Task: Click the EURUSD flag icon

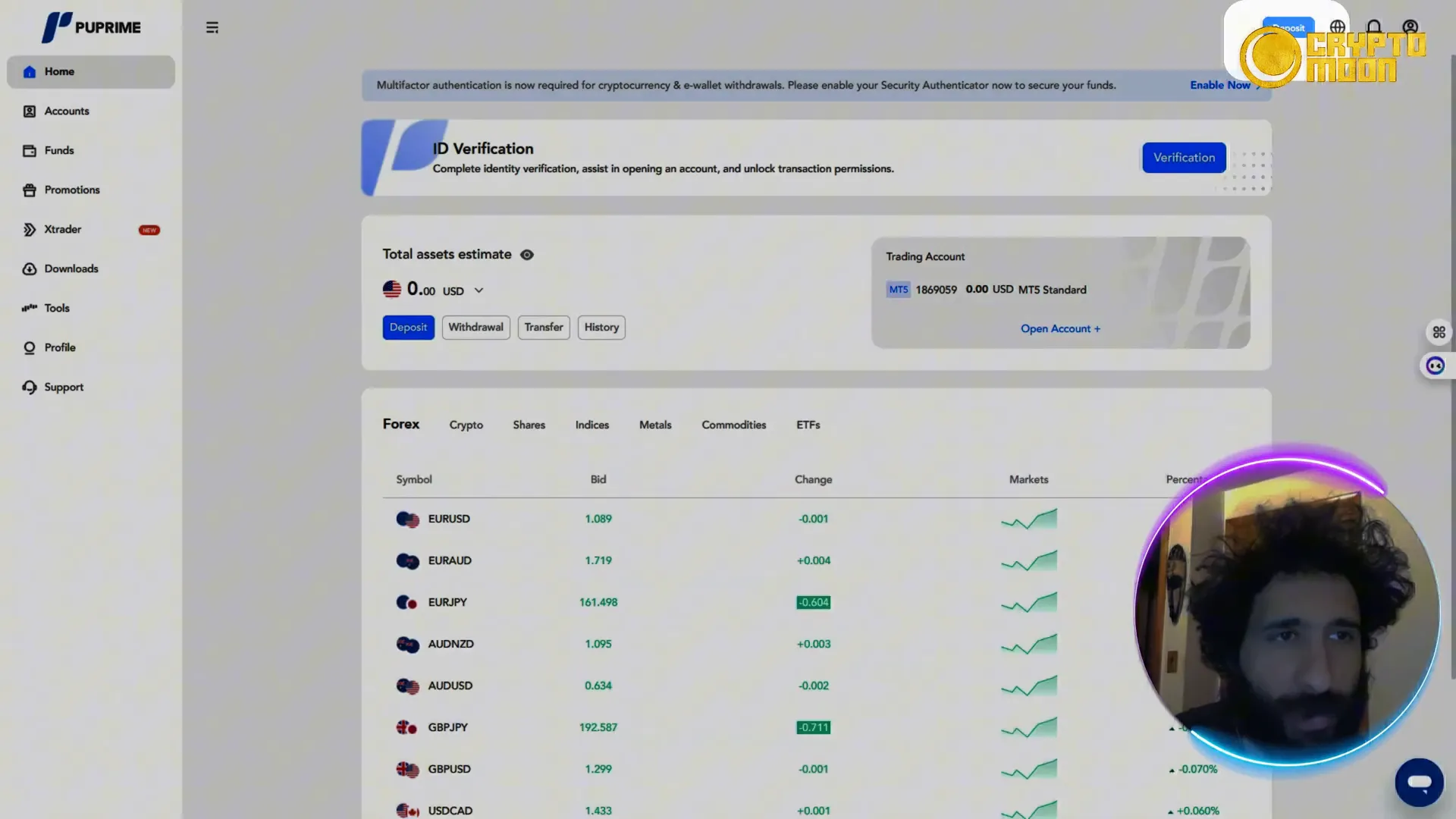Action: coord(407,519)
